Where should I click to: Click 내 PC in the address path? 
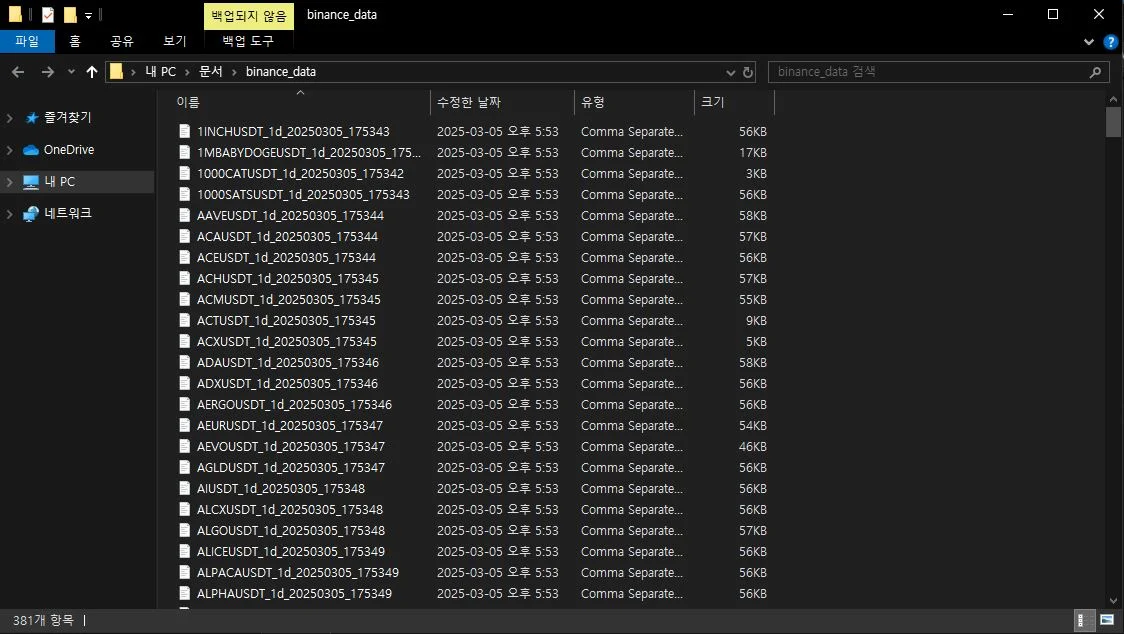click(161, 72)
